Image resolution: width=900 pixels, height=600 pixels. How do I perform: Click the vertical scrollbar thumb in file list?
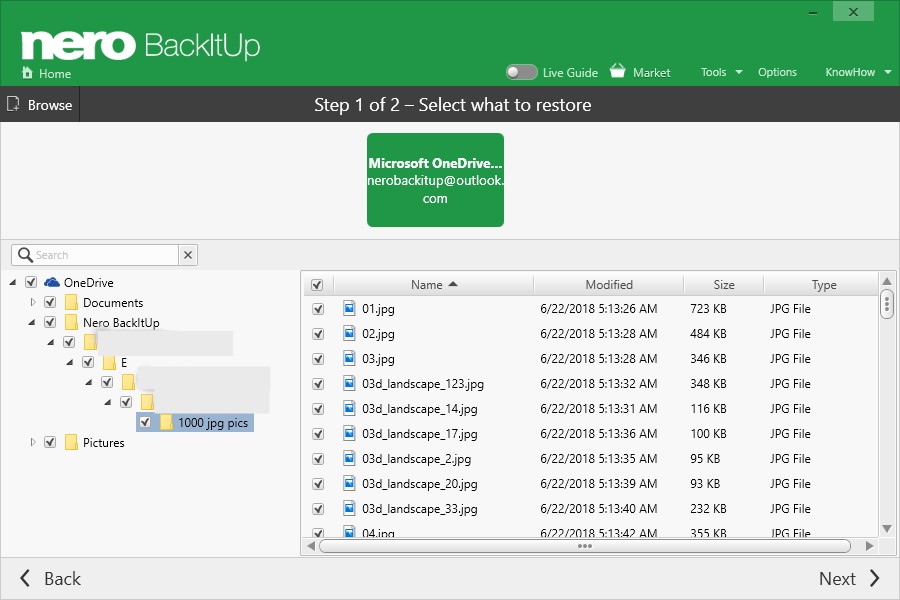tap(887, 304)
